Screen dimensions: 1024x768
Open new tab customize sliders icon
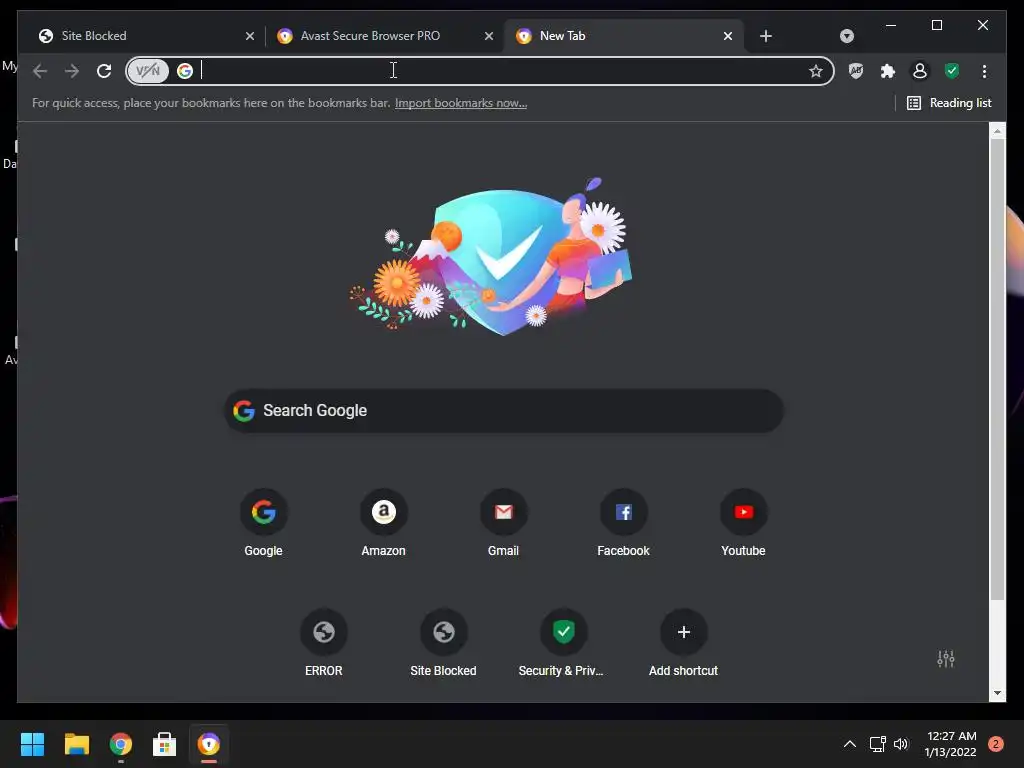946,659
